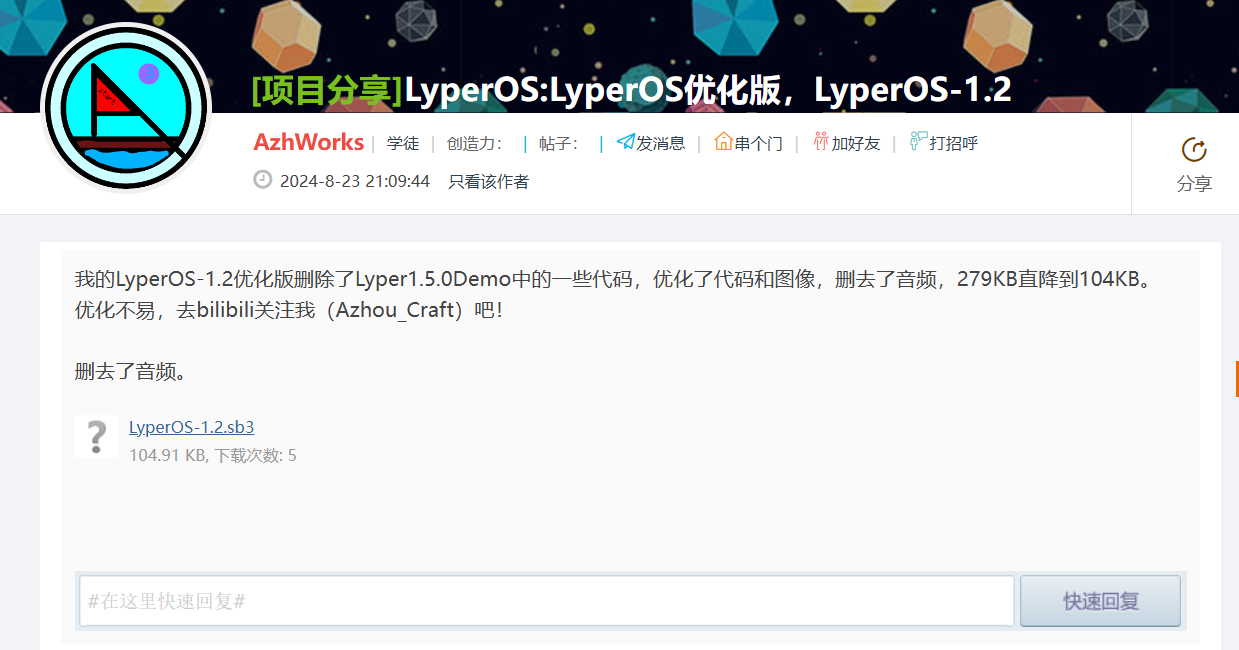Click the 104.91 KB download count text
This screenshot has height=650, width=1239.
213,455
